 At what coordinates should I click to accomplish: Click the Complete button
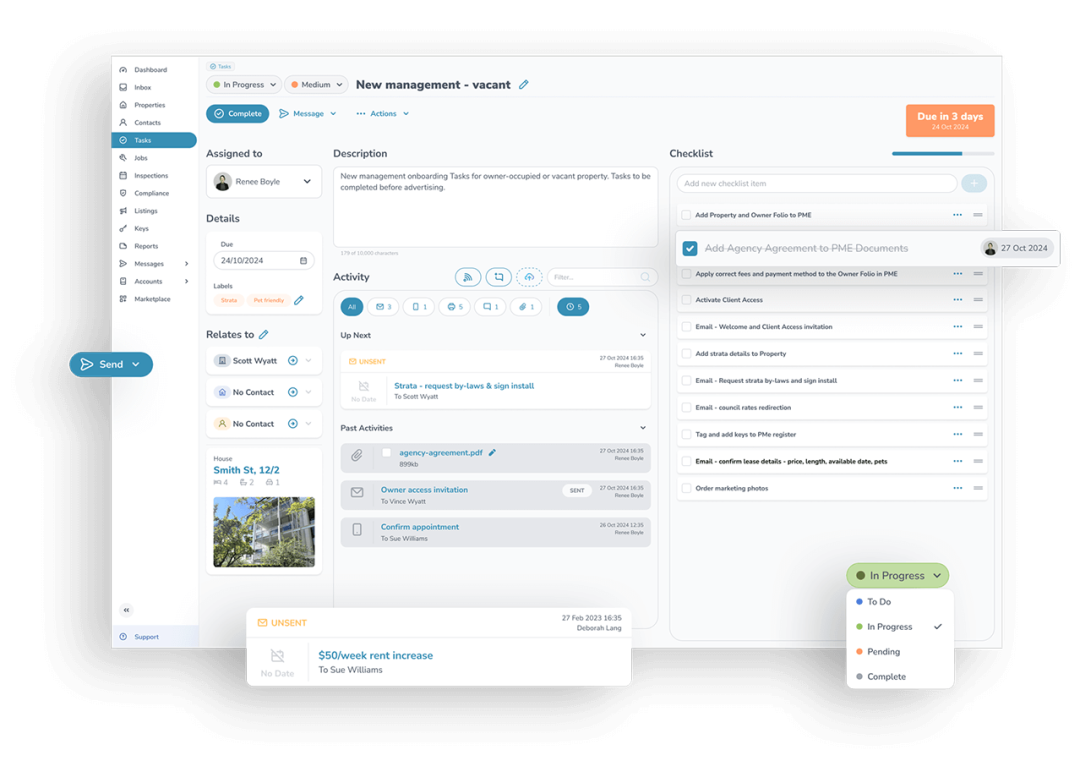point(238,113)
